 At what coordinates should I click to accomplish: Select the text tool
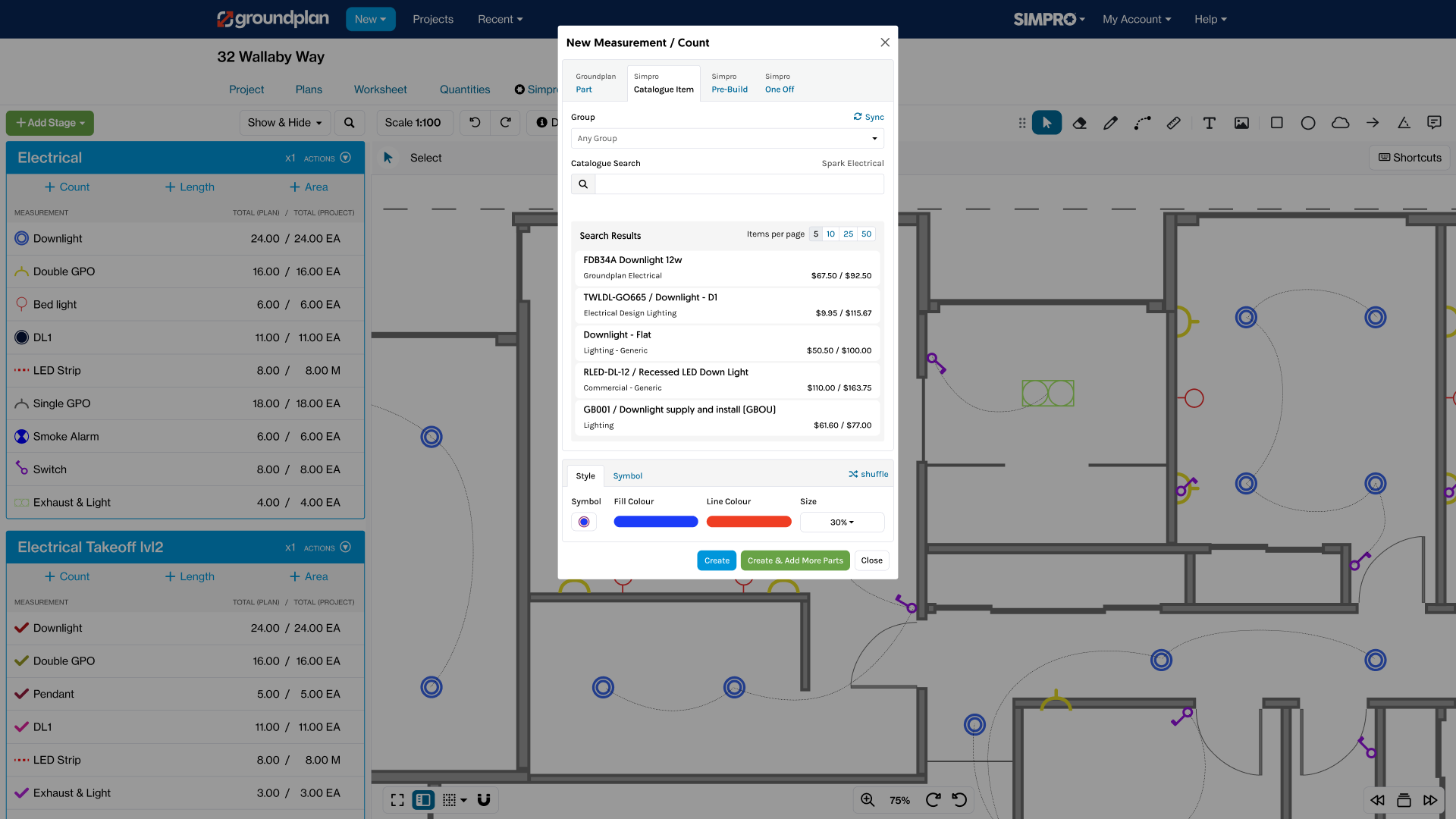1210,123
